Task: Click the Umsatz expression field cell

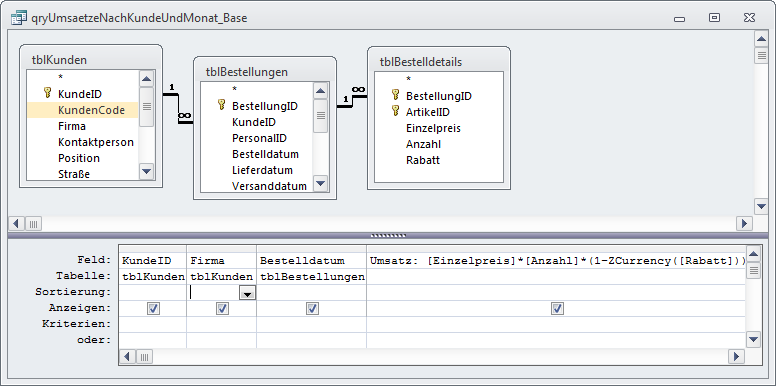Action: [556, 260]
